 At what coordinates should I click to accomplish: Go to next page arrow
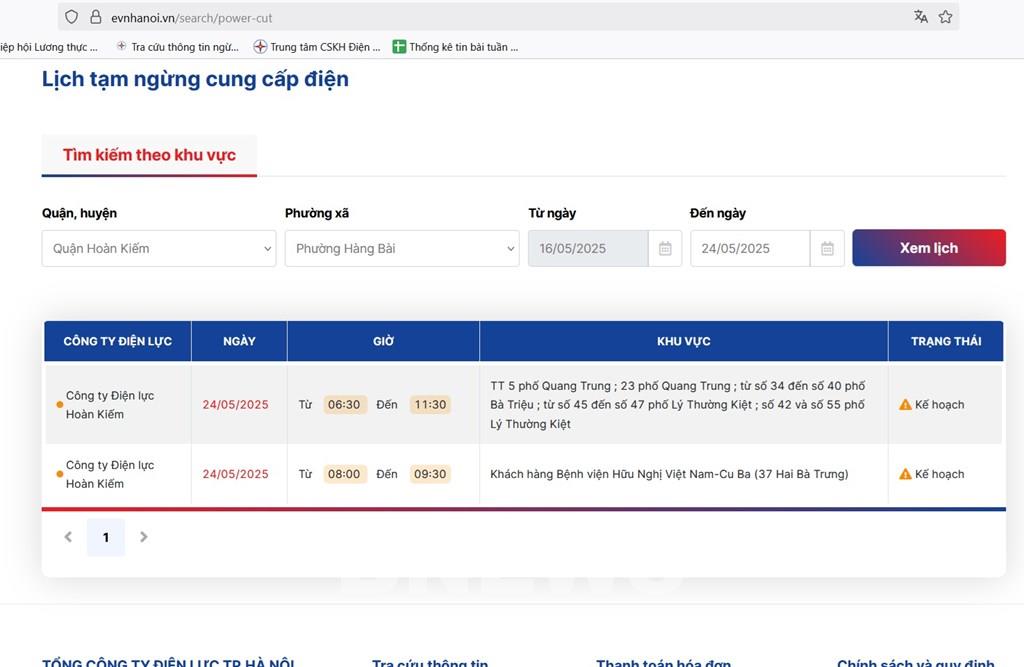pos(144,537)
